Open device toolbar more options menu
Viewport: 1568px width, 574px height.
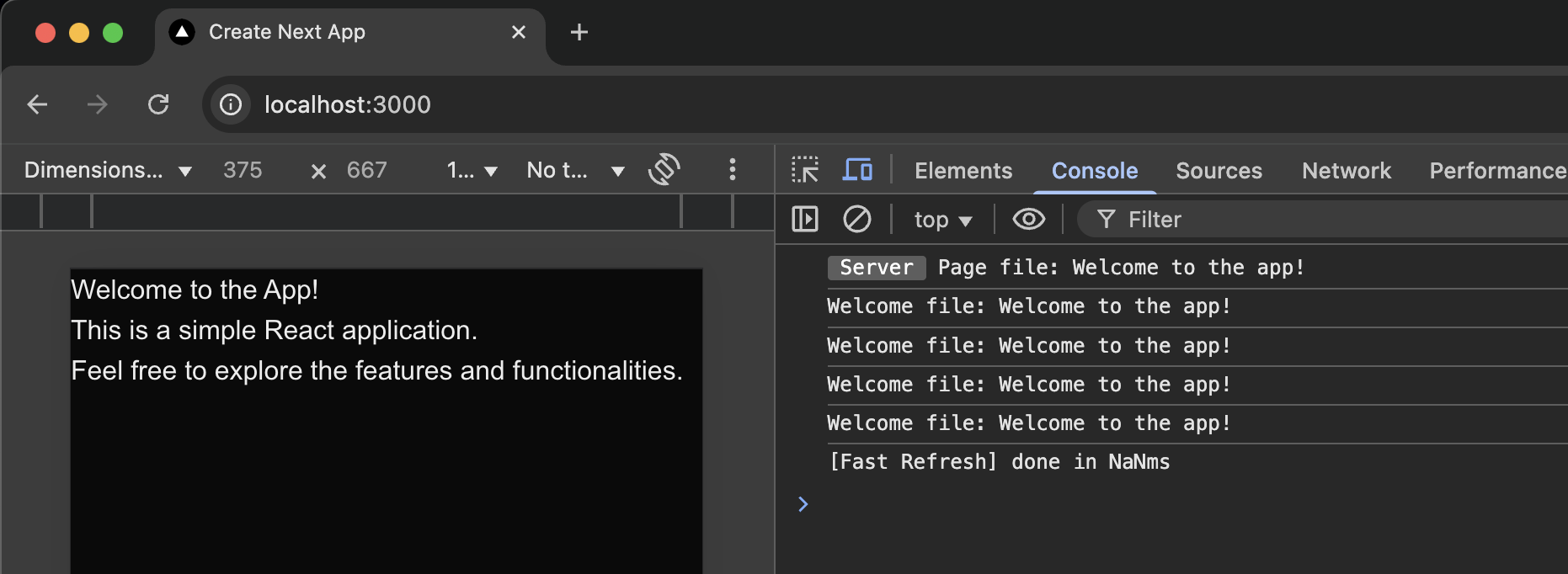(733, 169)
